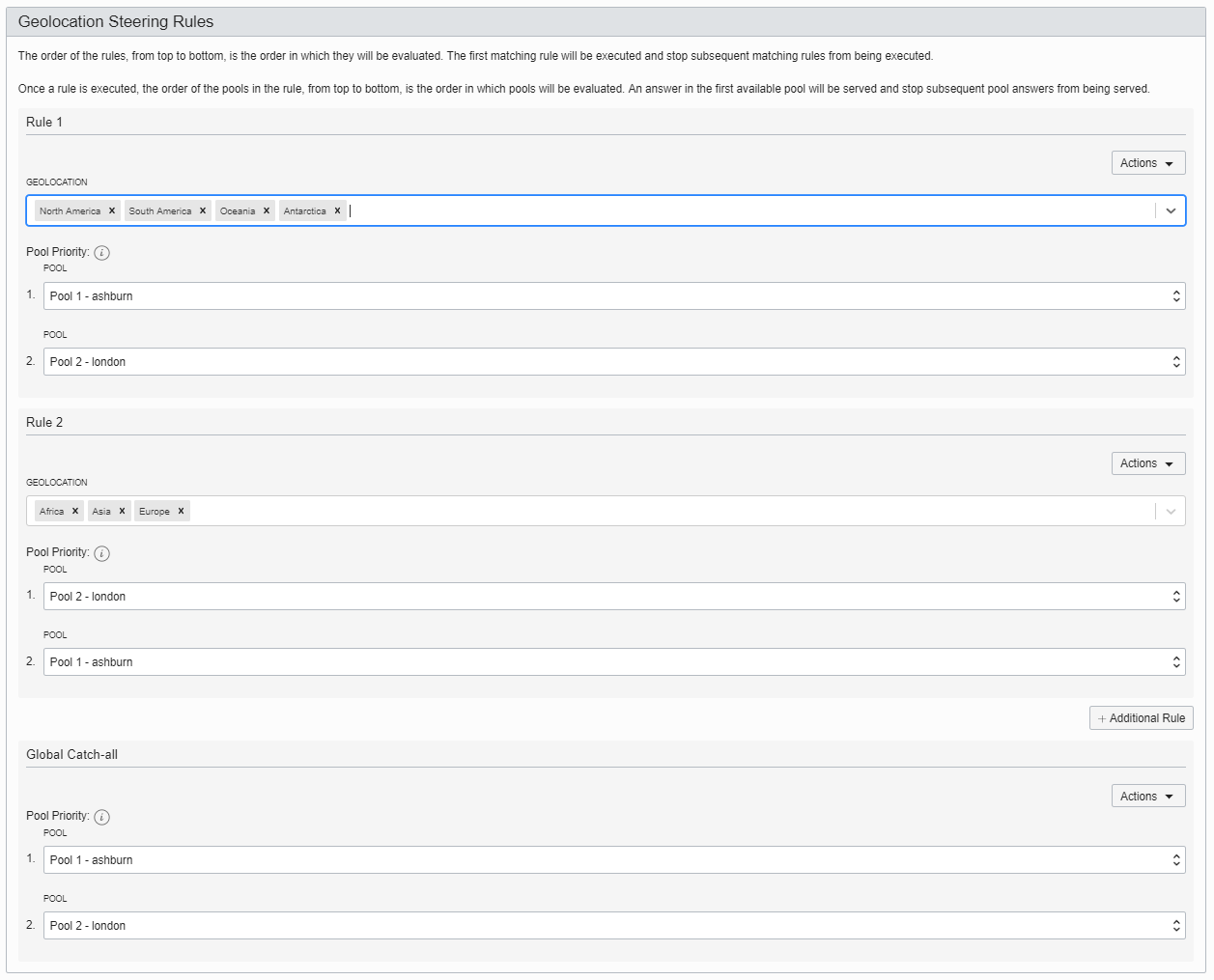This screenshot has width=1214, height=980.
Task: Change Rule 2 second pool selection
Action: point(613,662)
